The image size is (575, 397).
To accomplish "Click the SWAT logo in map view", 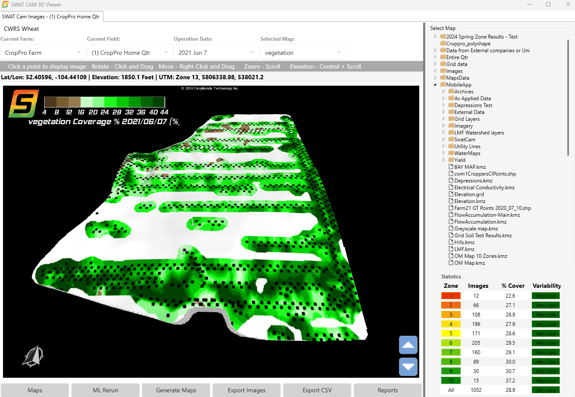I will coord(23,104).
